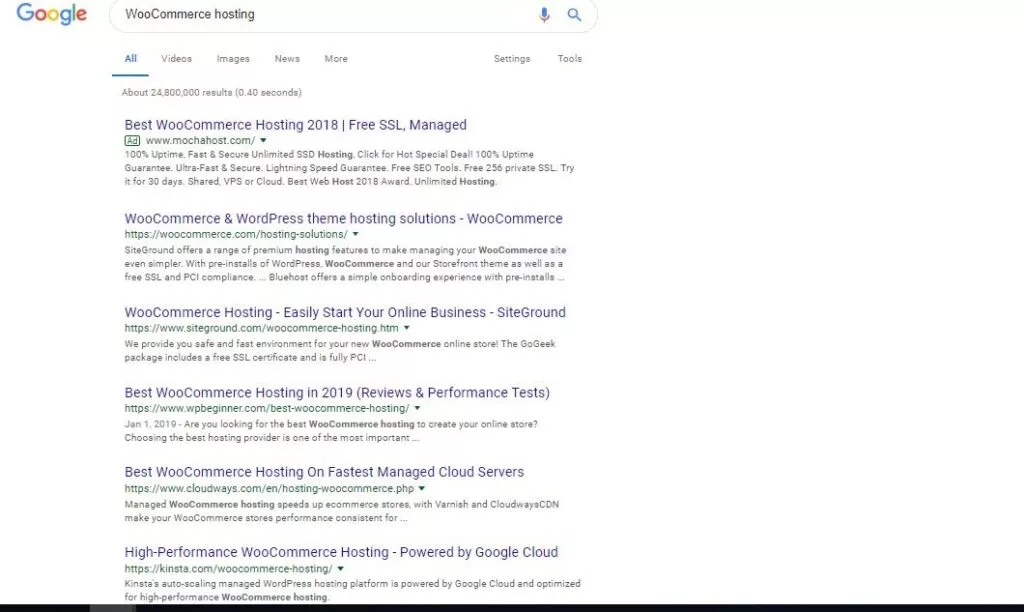
Task: Open WooCommerce & WordPress theme hosting solutions link
Action: (x=343, y=219)
